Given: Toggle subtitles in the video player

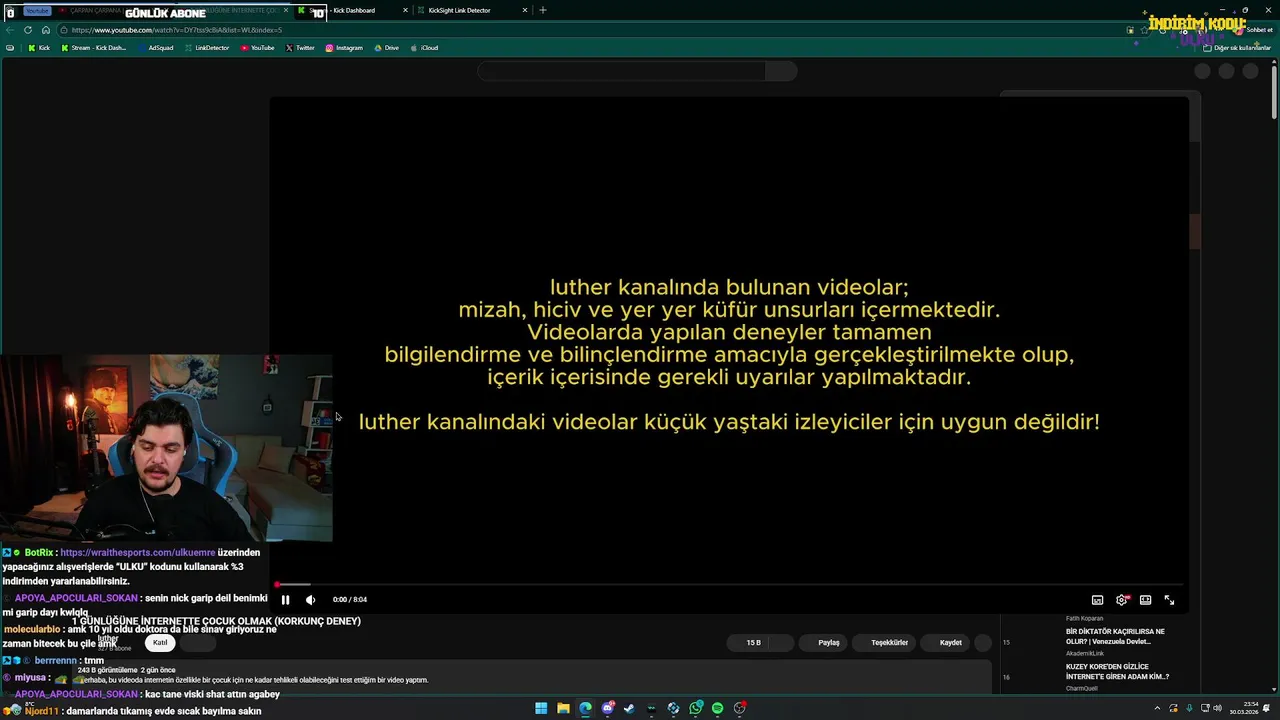Looking at the screenshot, I should click(1097, 600).
